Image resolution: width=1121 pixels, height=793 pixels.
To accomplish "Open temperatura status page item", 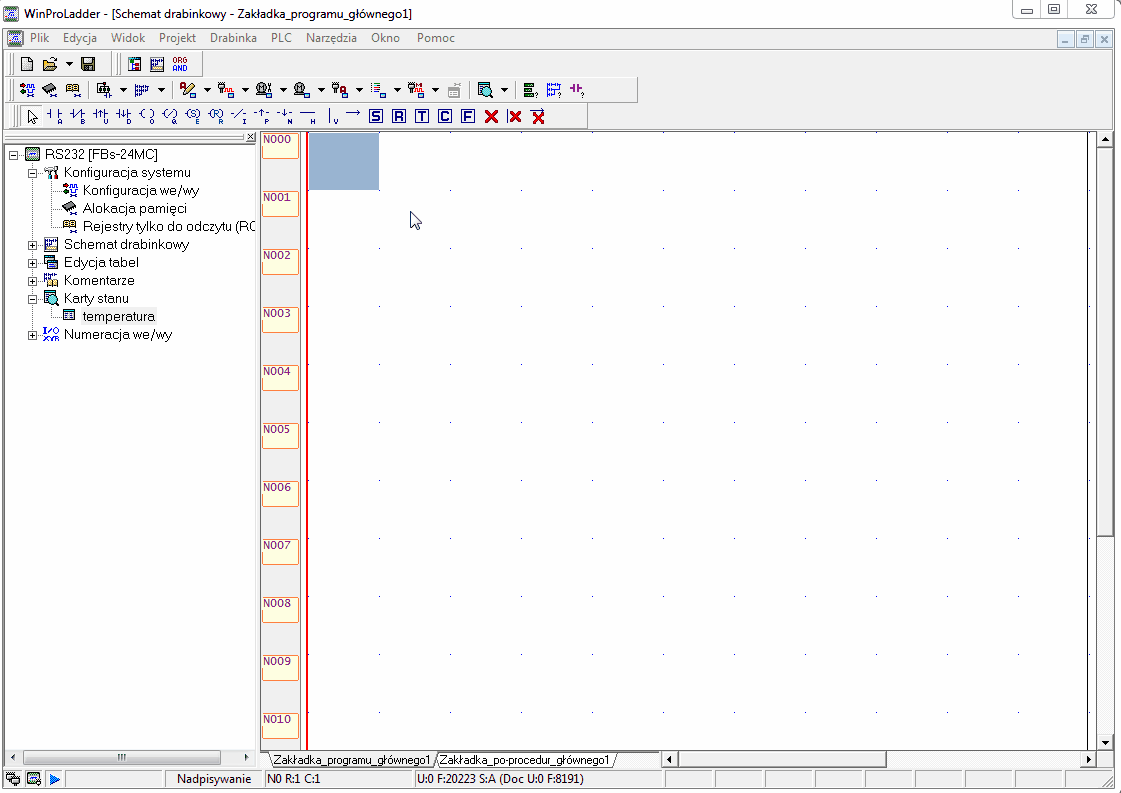I will click(x=119, y=316).
